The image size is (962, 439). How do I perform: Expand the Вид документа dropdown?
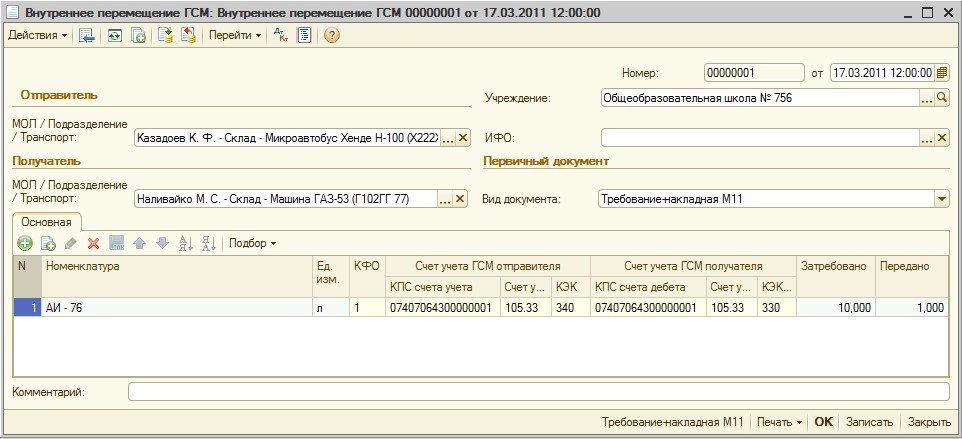click(x=941, y=199)
